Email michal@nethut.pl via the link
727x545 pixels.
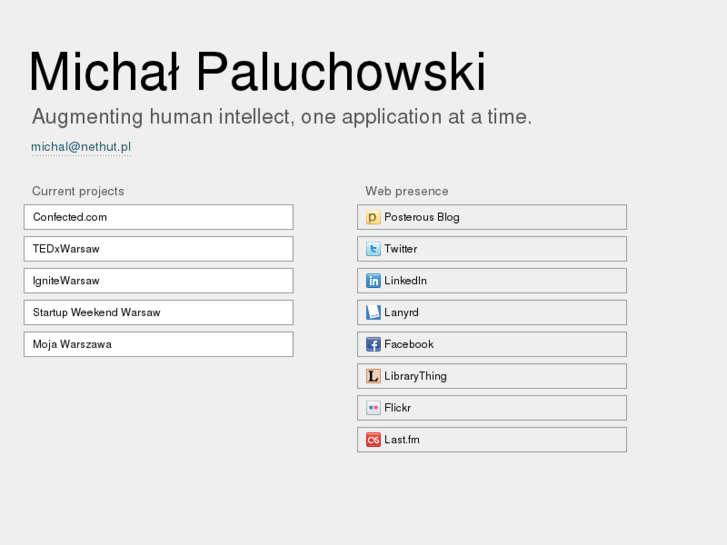click(x=81, y=147)
